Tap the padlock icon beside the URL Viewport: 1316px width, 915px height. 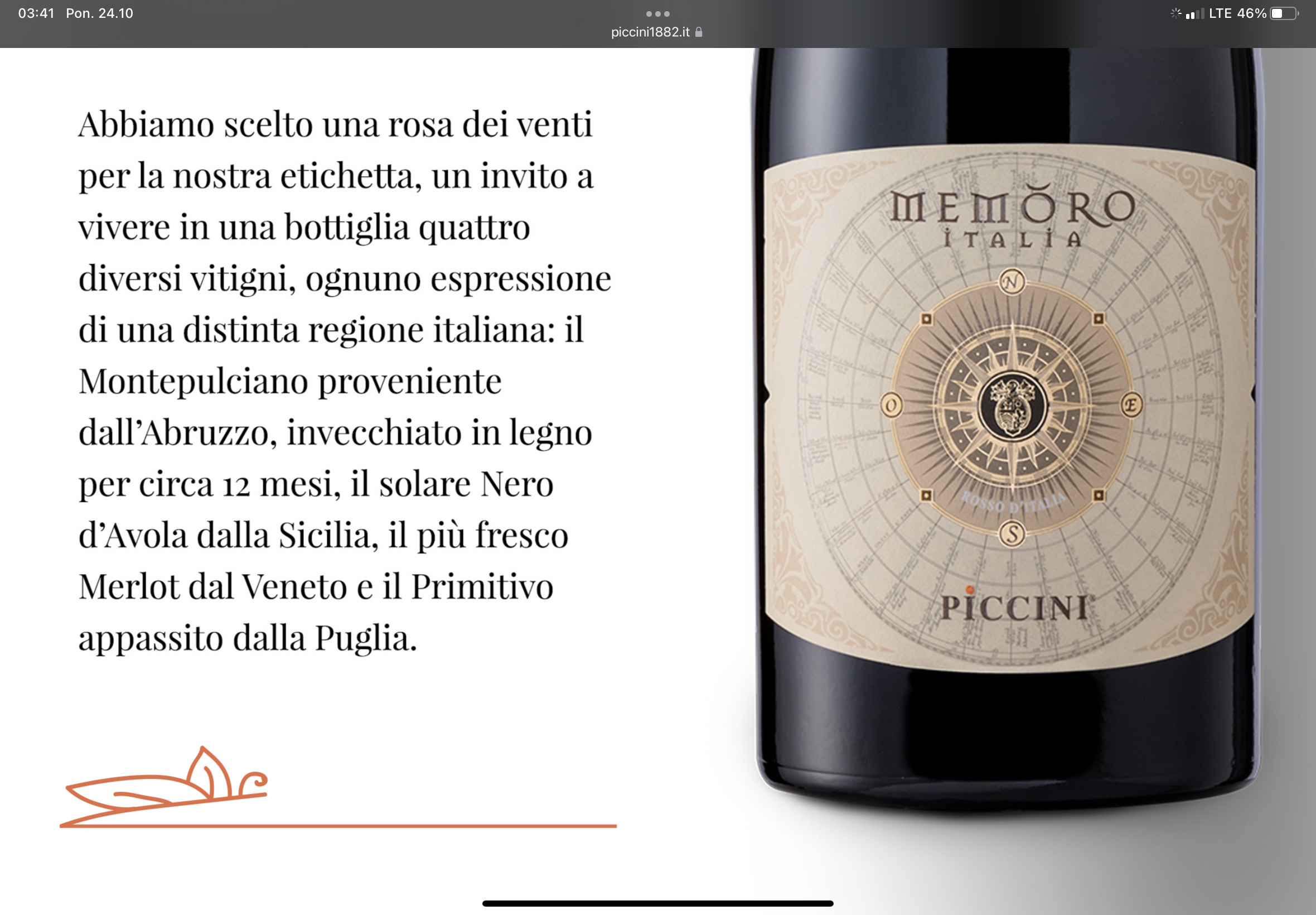click(698, 32)
